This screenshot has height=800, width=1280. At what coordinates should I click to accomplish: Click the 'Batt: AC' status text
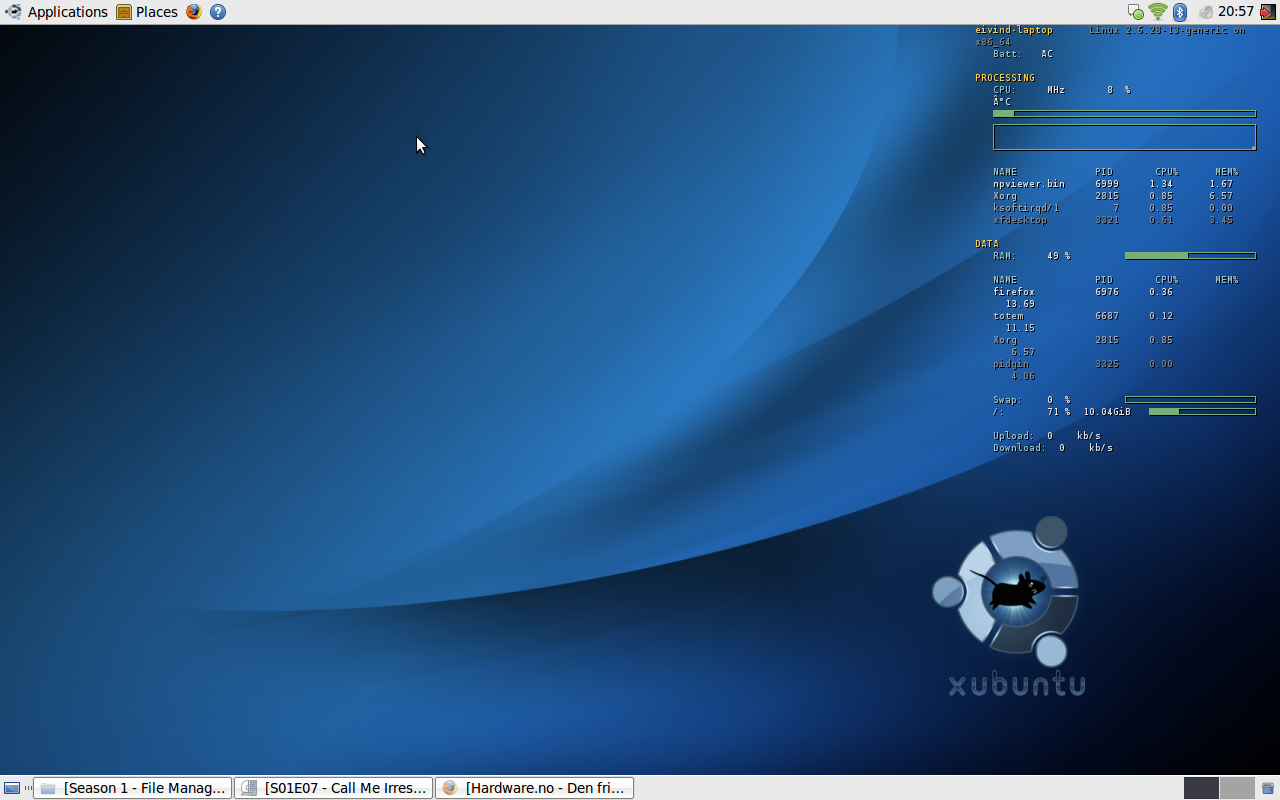1023,54
